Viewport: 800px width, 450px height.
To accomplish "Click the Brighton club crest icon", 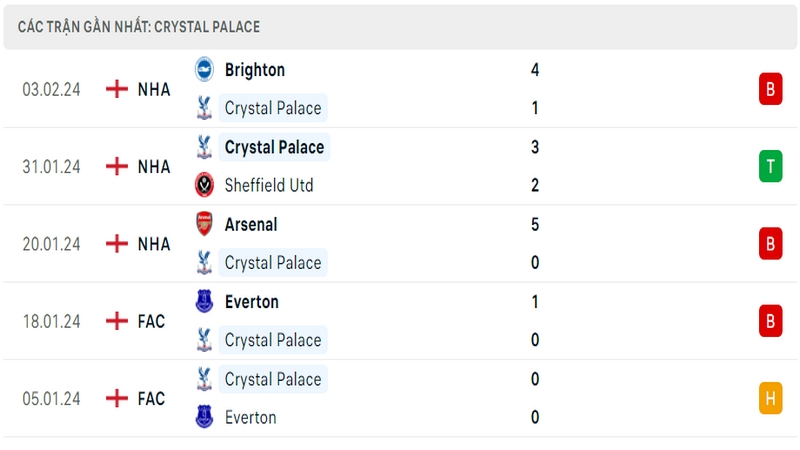I will (x=205, y=69).
